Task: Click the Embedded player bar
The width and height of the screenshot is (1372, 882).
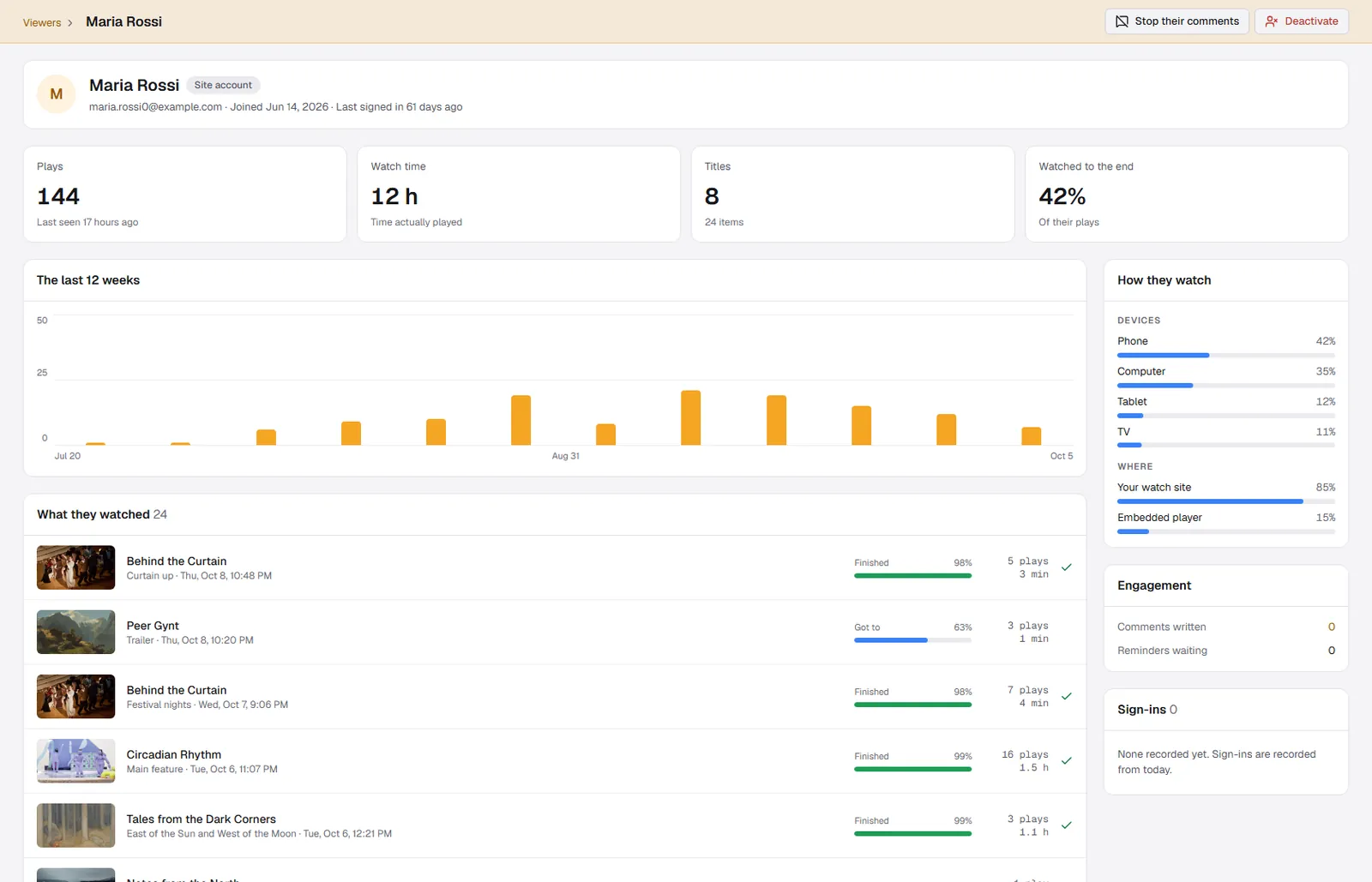Action: click(1226, 531)
